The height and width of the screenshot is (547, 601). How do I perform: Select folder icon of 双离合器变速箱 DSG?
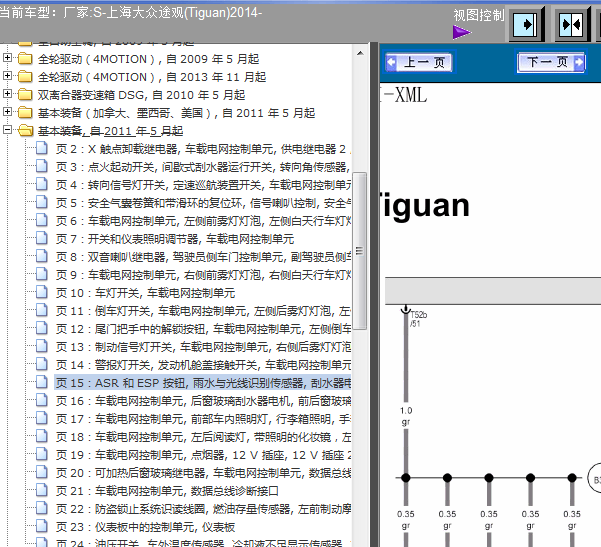[25, 95]
